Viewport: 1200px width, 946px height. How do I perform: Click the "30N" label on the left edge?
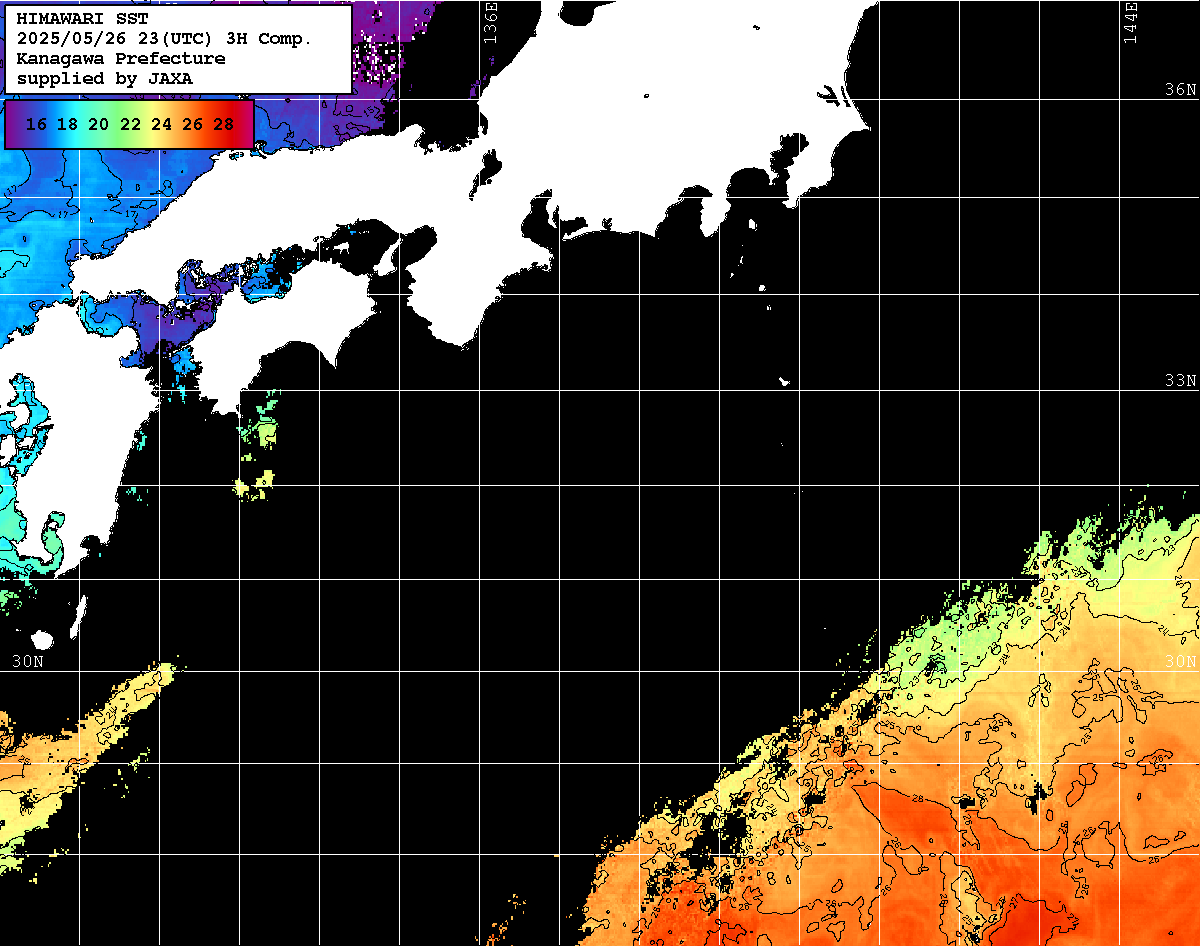point(28,661)
